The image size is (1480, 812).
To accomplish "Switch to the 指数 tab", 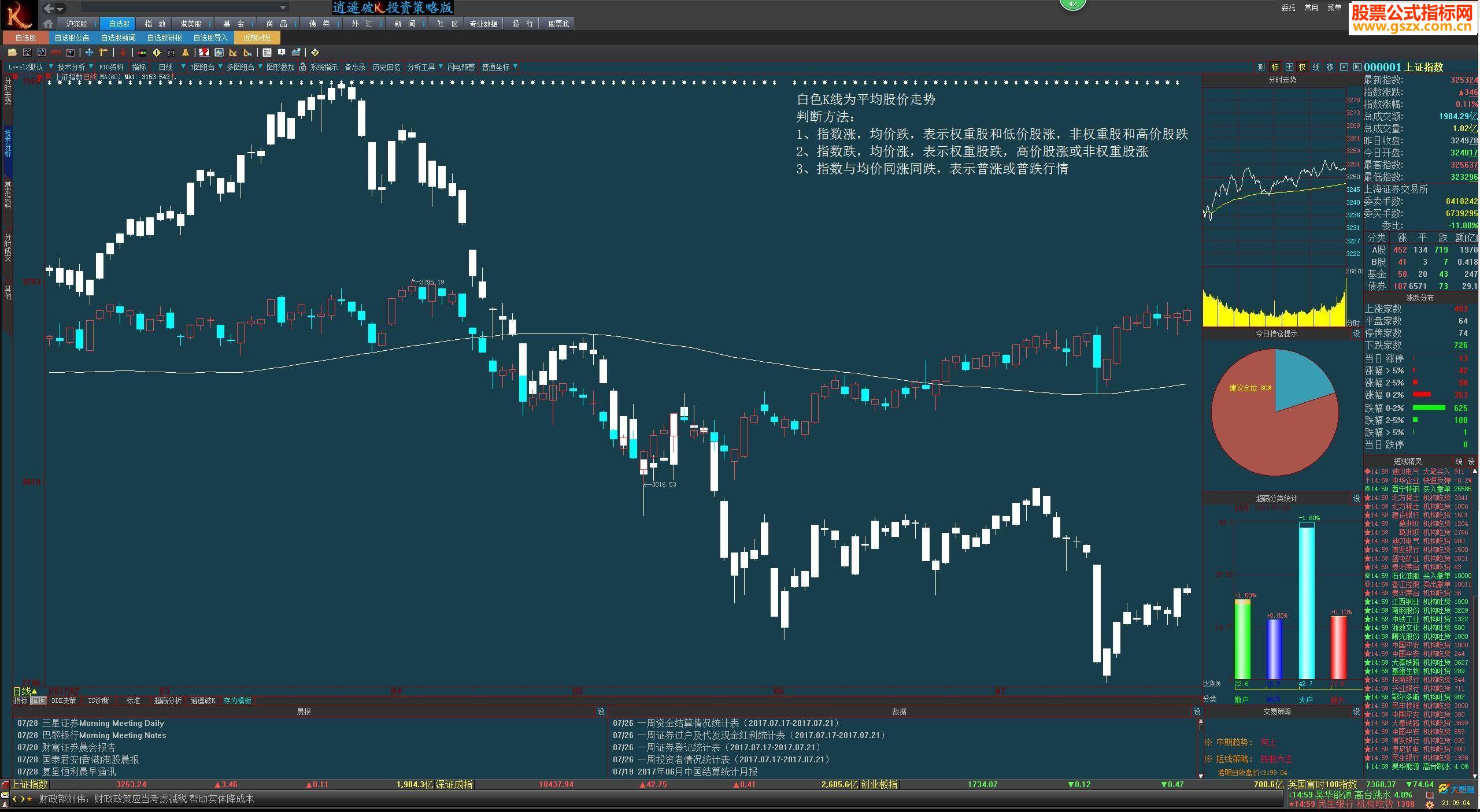I will (155, 24).
